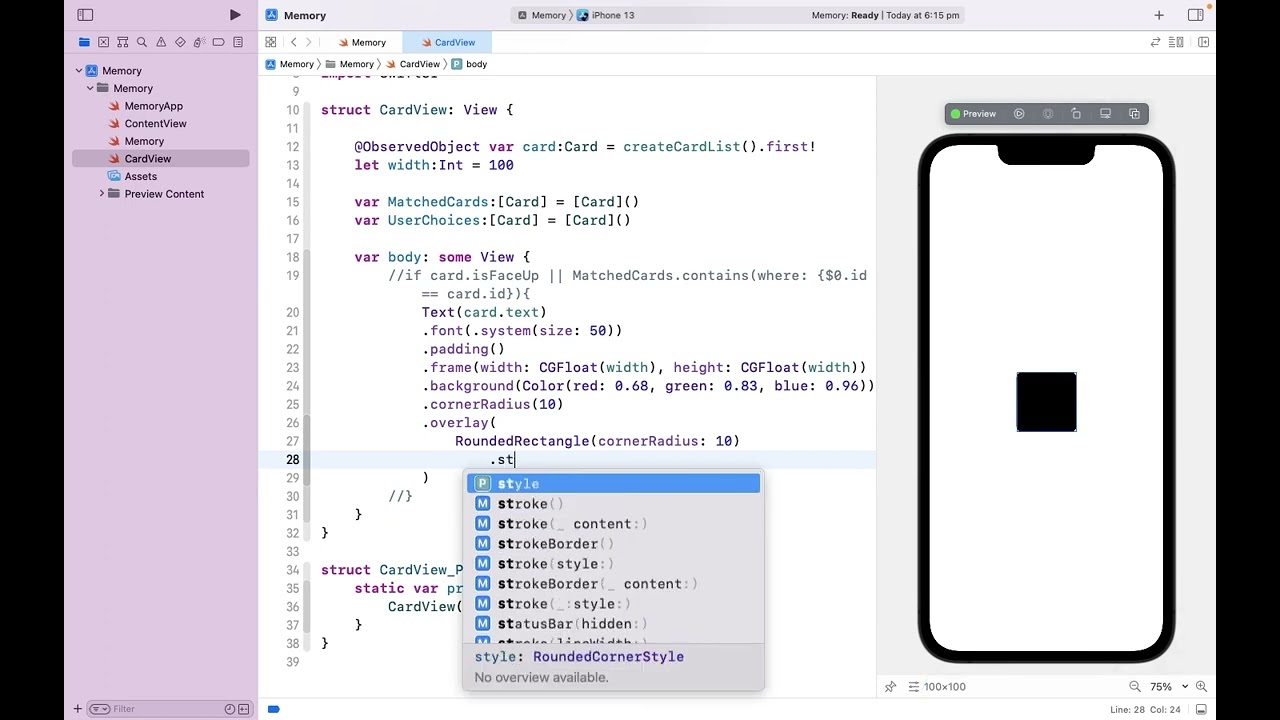Viewport: 1280px width, 720px height.
Task: Switch to the Memory editor tab
Action: (362, 42)
